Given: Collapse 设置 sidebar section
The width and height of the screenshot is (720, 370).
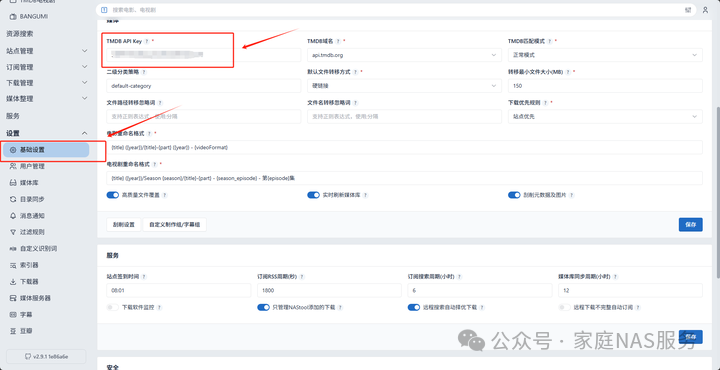Looking at the screenshot, I should [46, 133].
